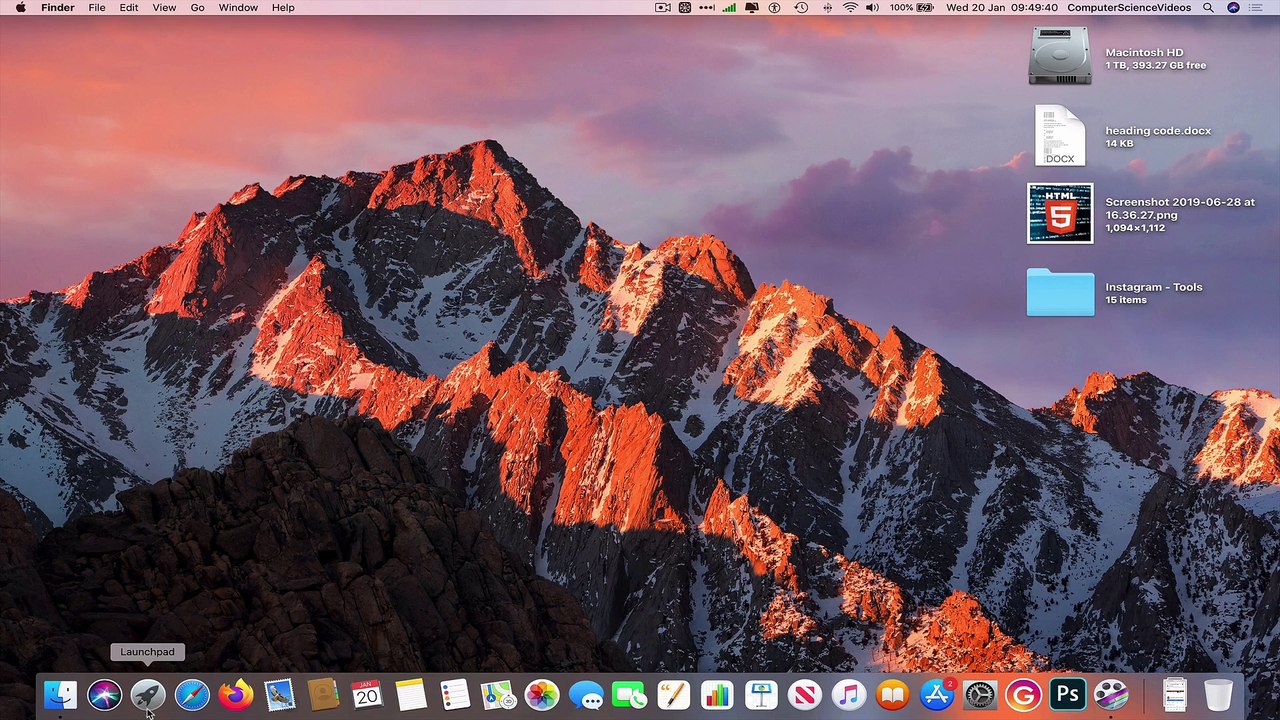Open the File menu
The height and width of the screenshot is (720, 1280).
(97, 8)
